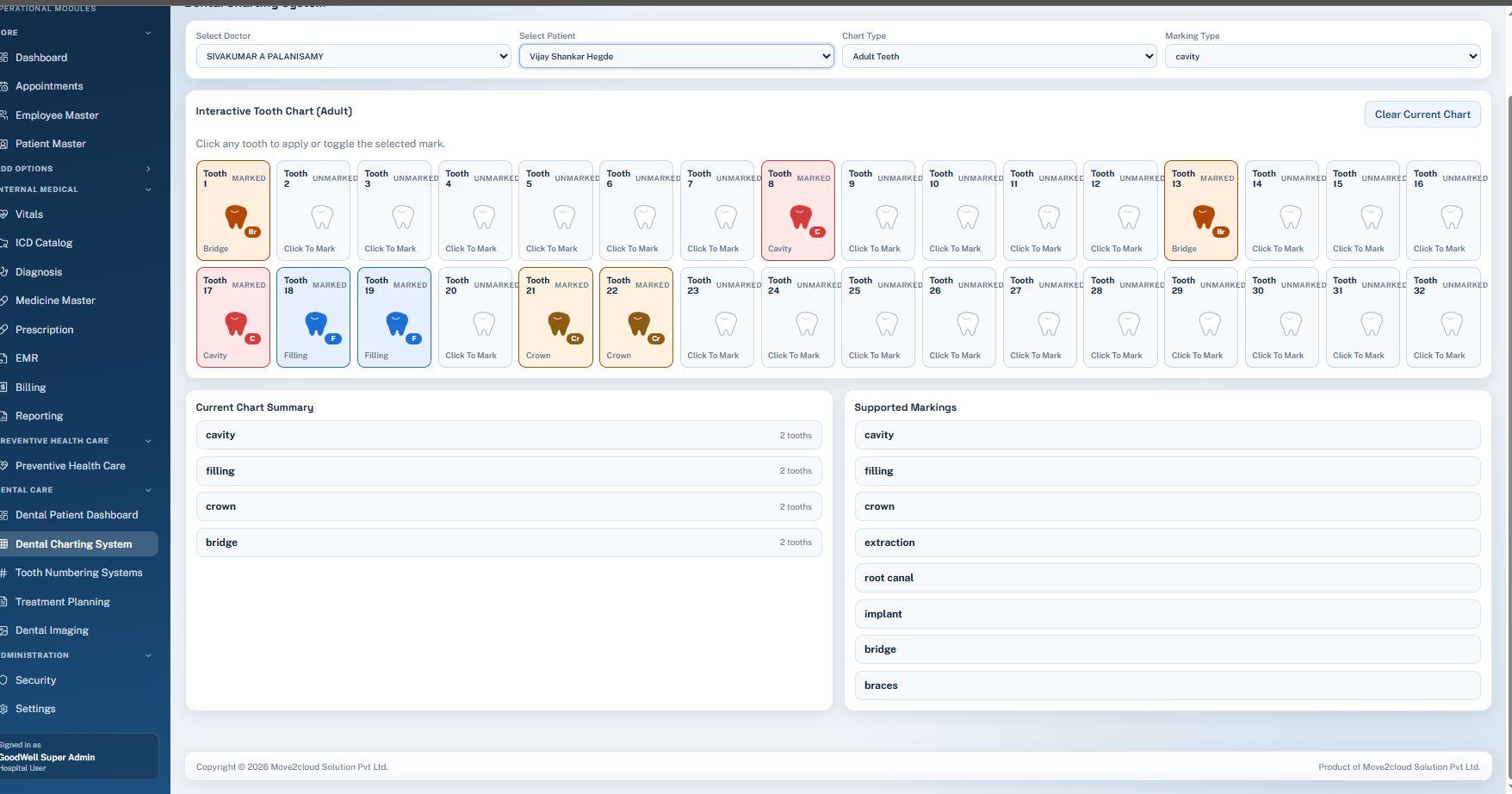Select the Tooth 23 tooth icon

(x=726, y=324)
